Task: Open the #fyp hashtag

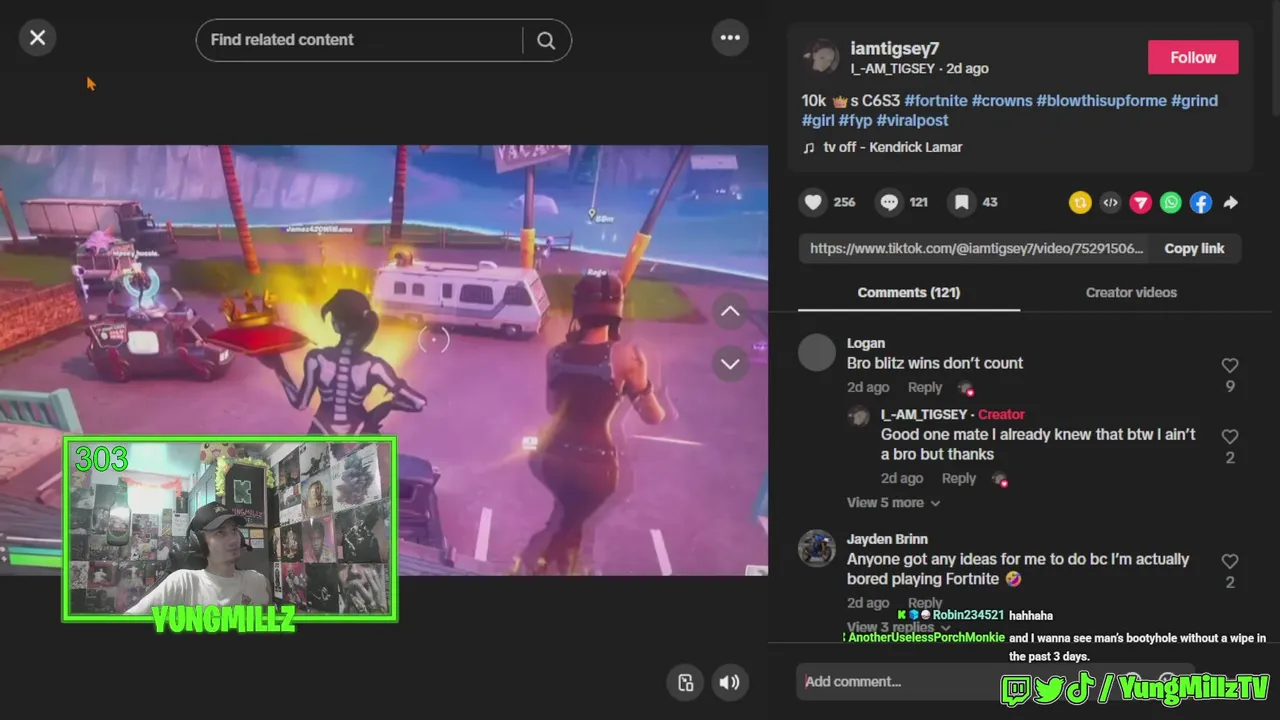Action: click(855, 120)
